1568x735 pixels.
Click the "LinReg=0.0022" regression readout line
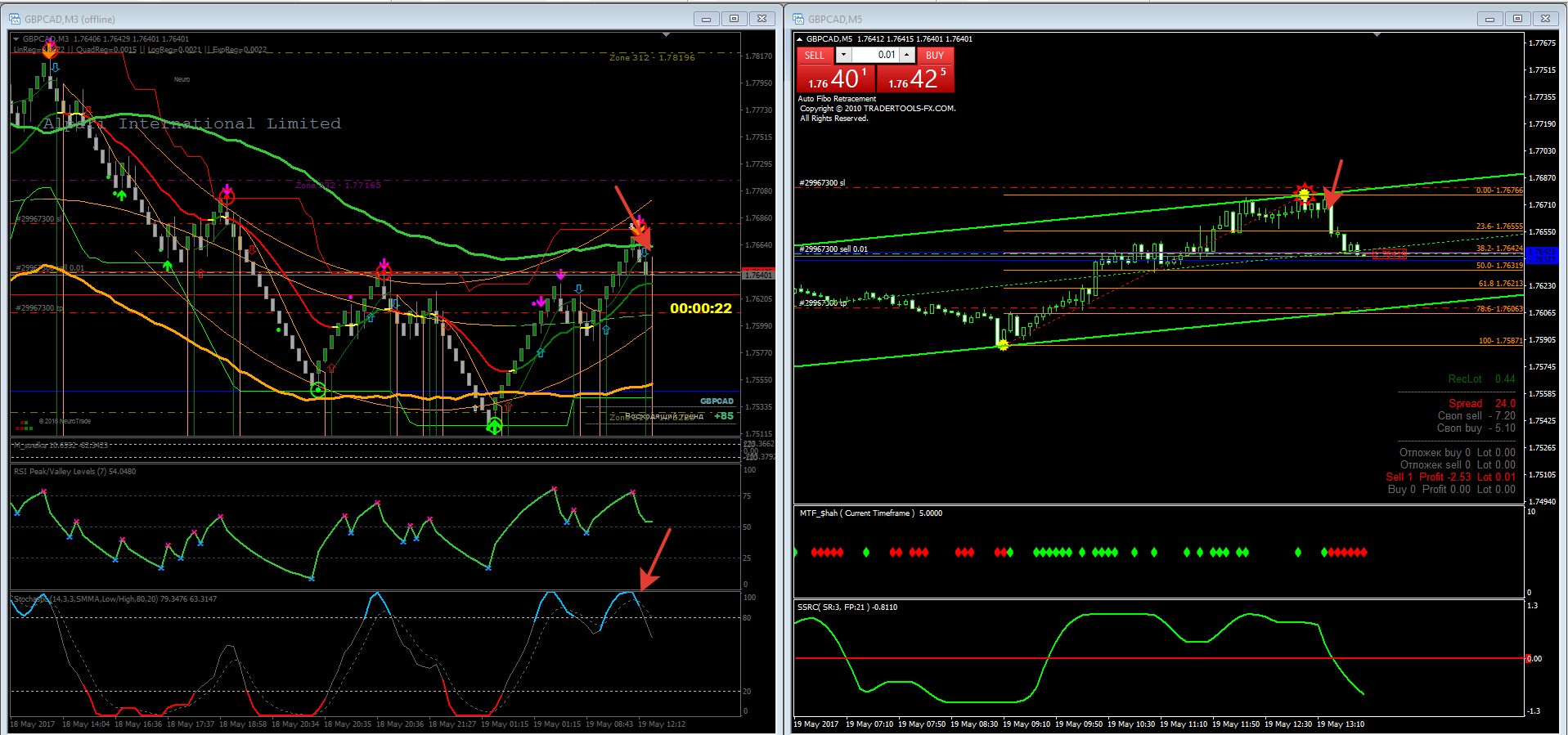[x=140, y=50]
